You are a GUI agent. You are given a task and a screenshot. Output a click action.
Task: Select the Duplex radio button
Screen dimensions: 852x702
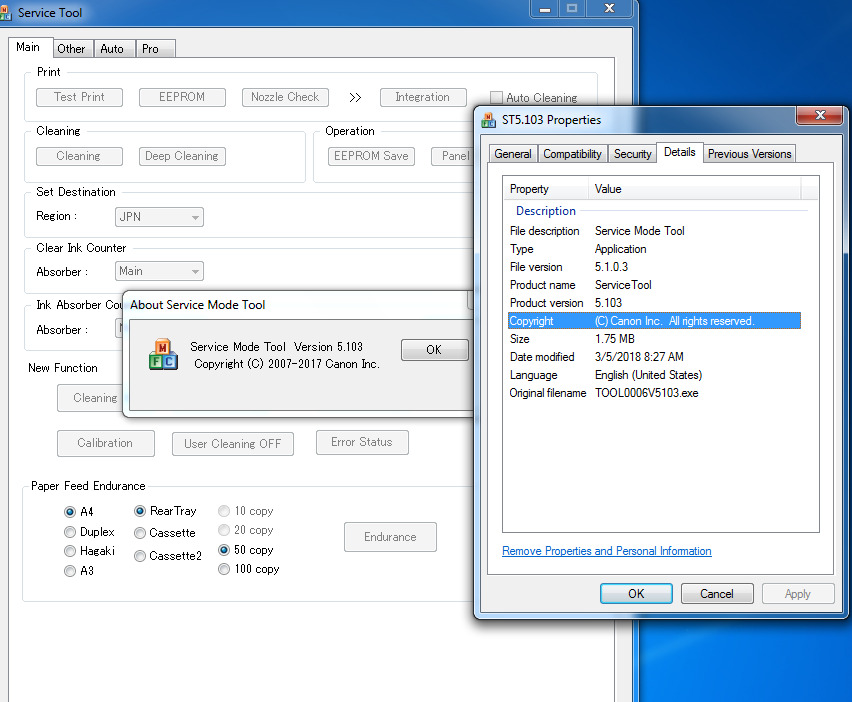70,532
